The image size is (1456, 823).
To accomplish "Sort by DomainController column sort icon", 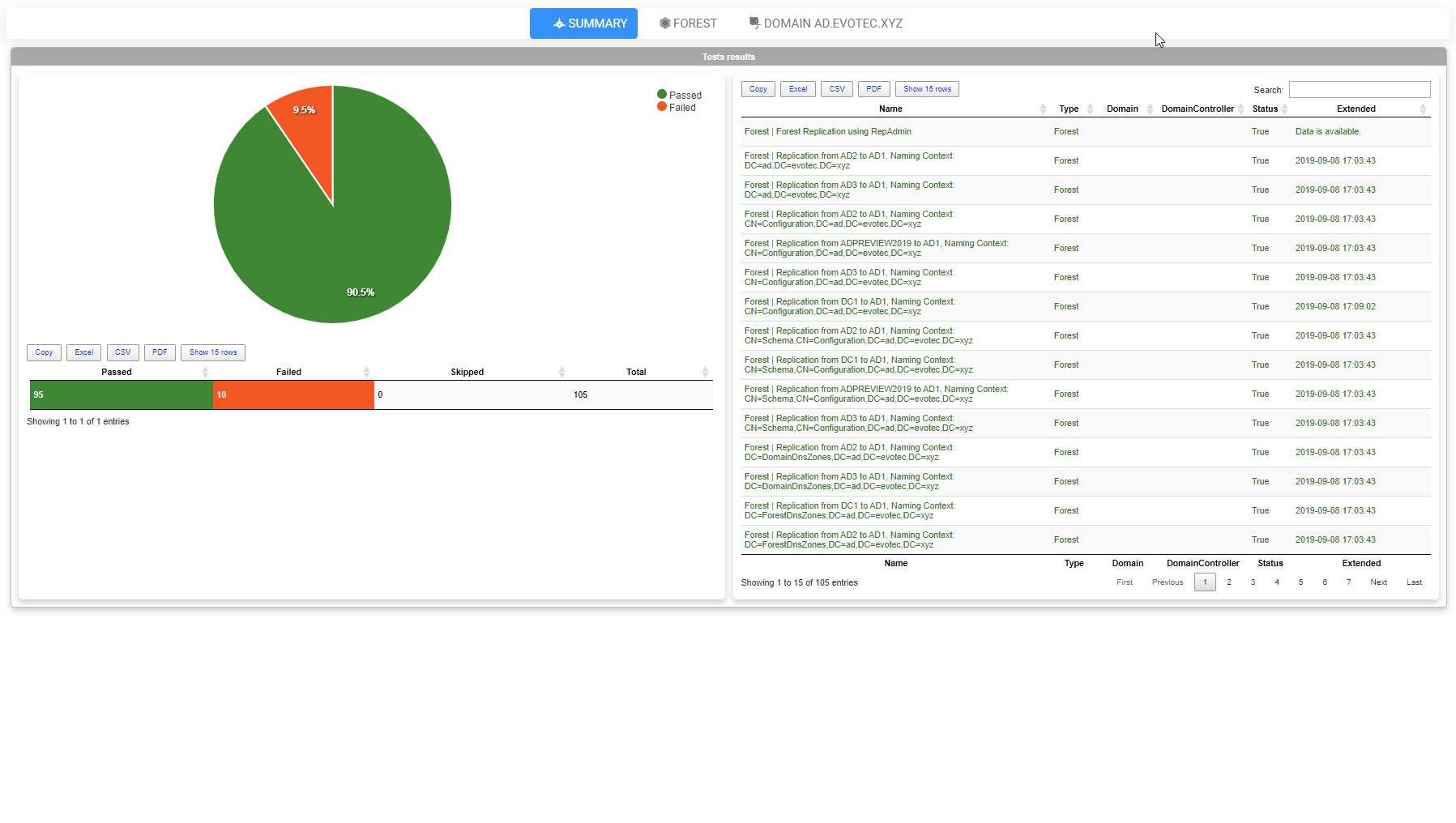I will pyautogui.click(x=1240, y=109).
